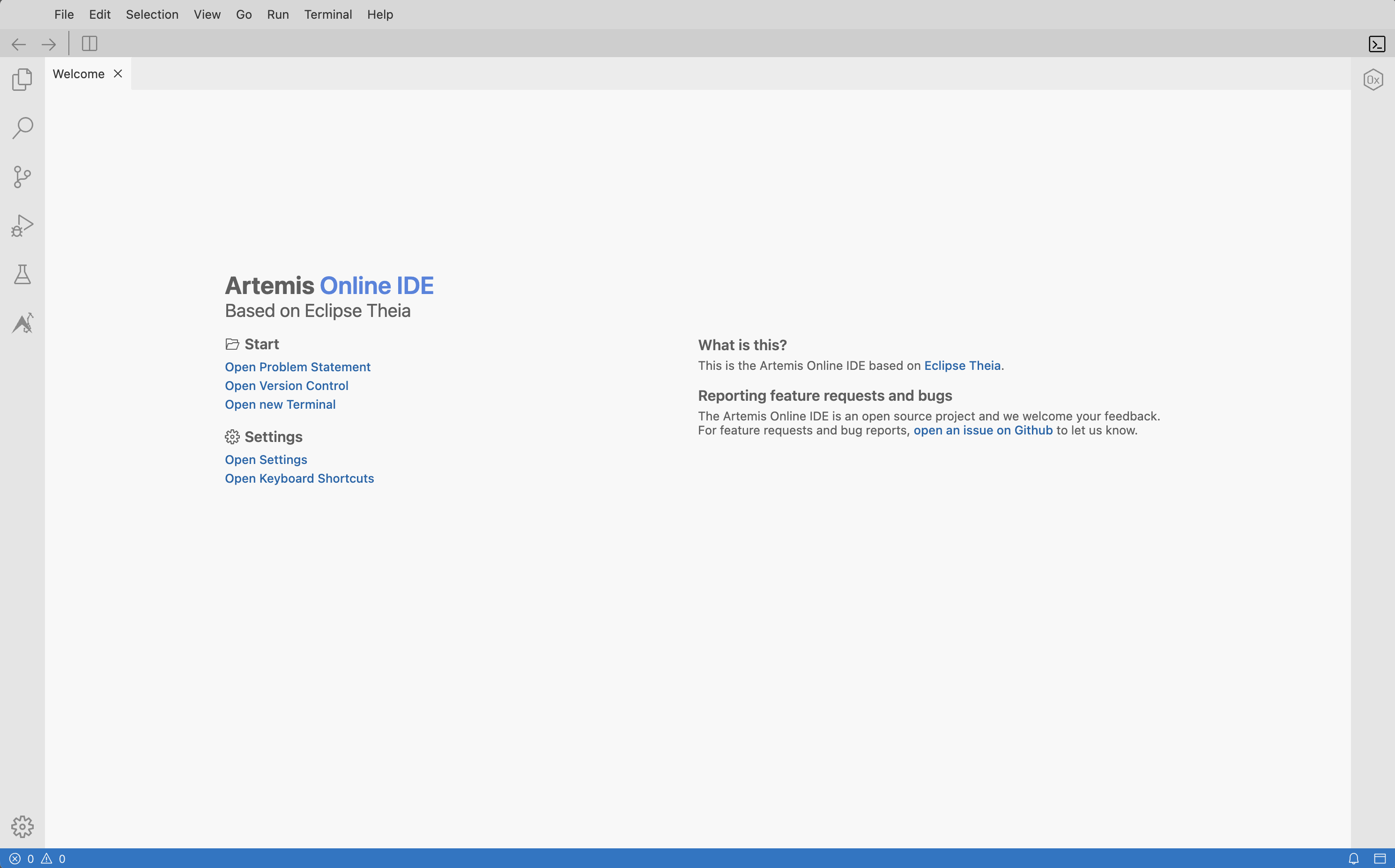
Task: Click the Open Version Control link
Action: click(287, 386)
